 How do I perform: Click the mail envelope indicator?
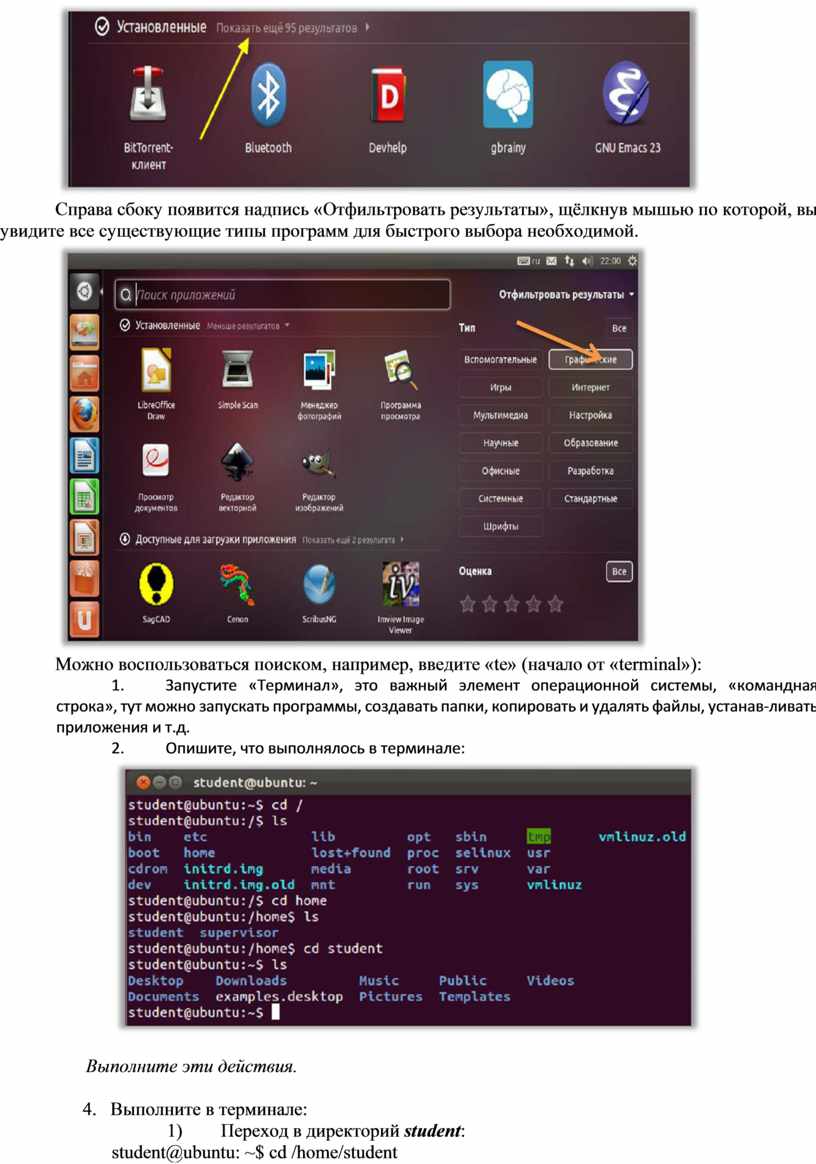[552, 261]
